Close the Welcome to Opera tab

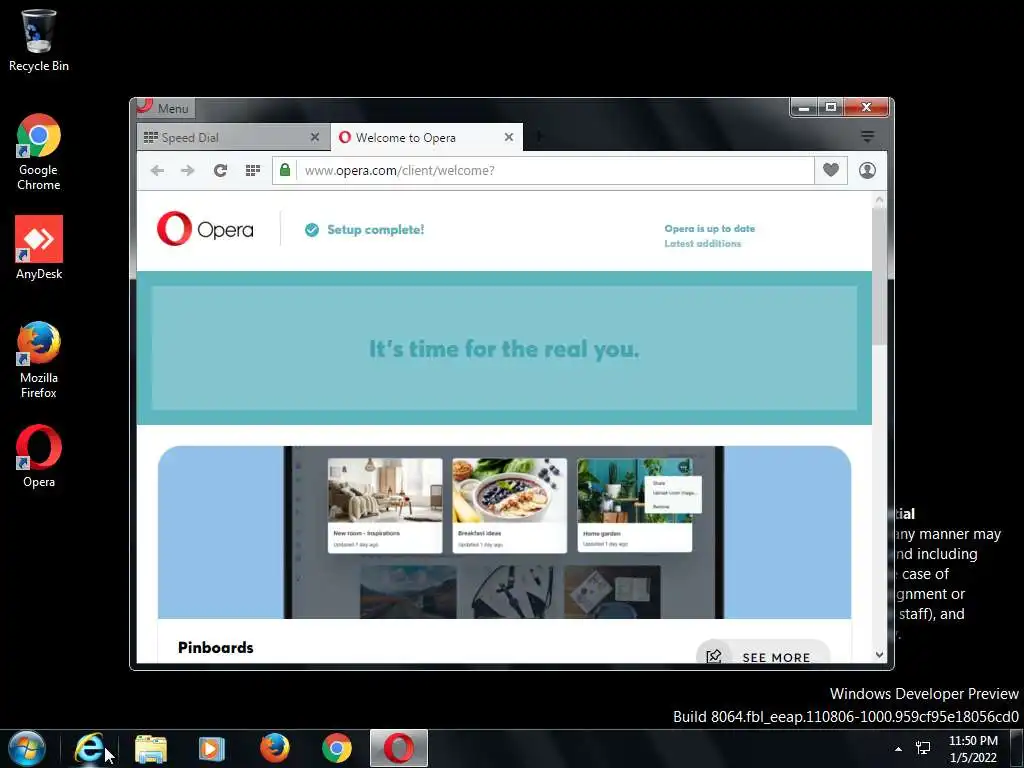click(509, 137)
